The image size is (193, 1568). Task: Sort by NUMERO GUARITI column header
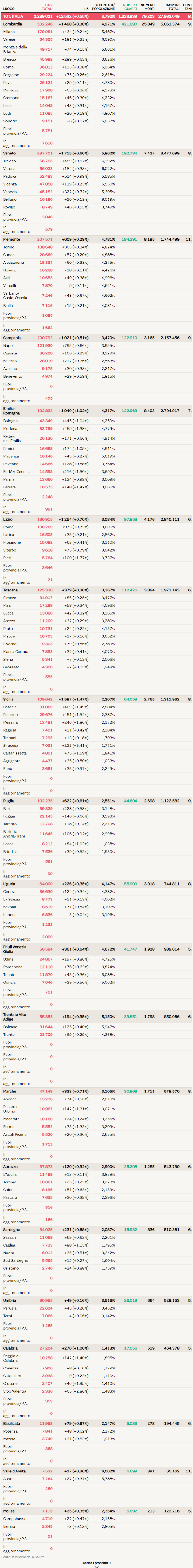click(x=130, y=7)
